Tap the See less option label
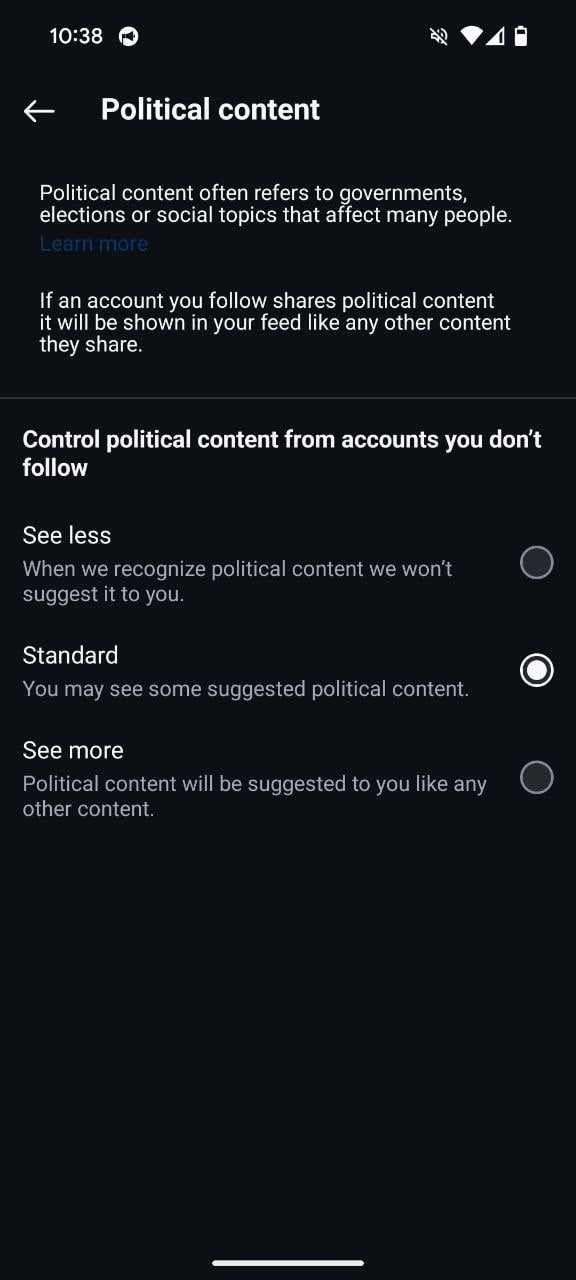The height and width of the screenshot is (1280, 576). (x=67, y=536)
